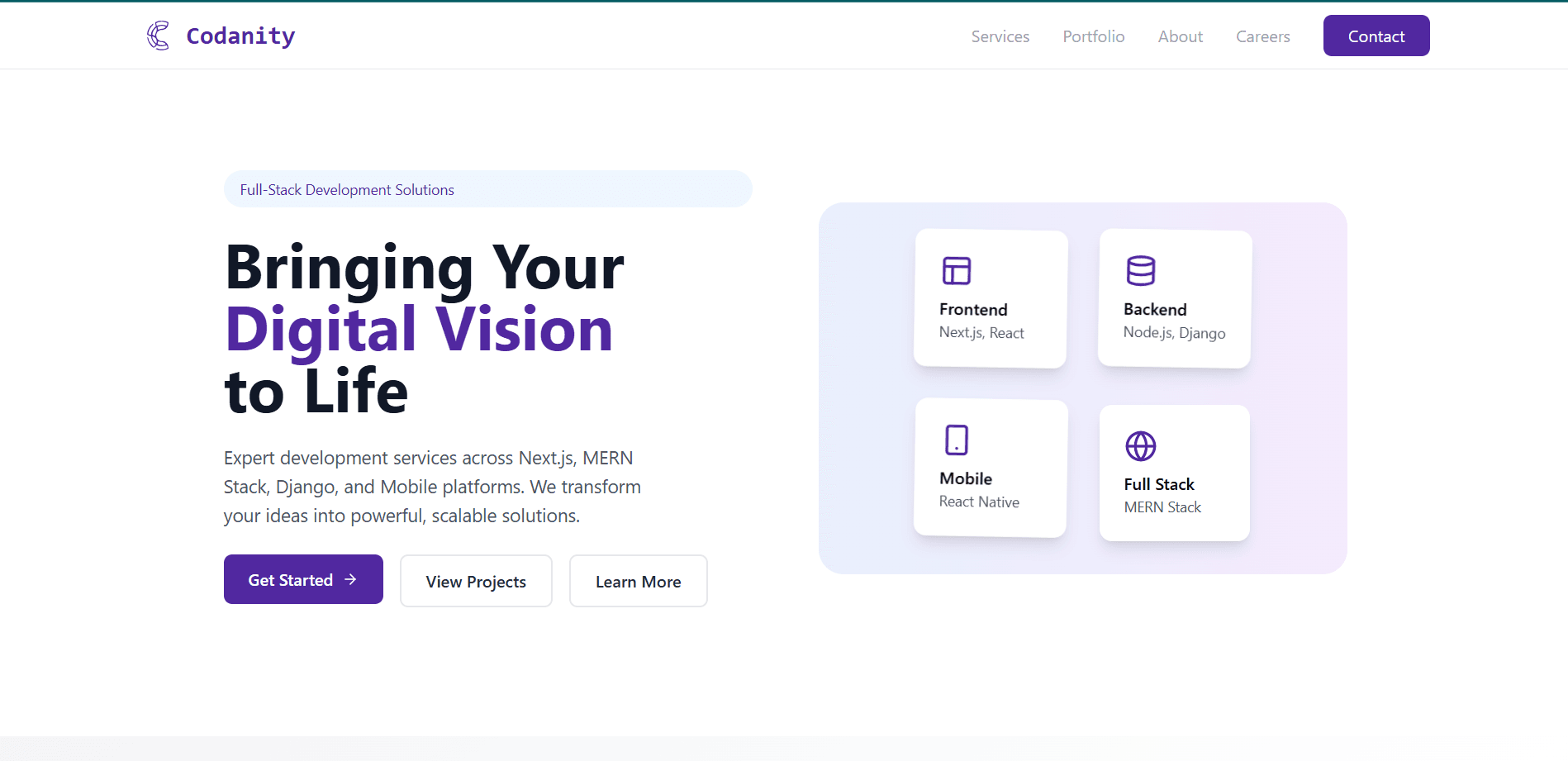Open the Services navigation link

coord(1000,36)
